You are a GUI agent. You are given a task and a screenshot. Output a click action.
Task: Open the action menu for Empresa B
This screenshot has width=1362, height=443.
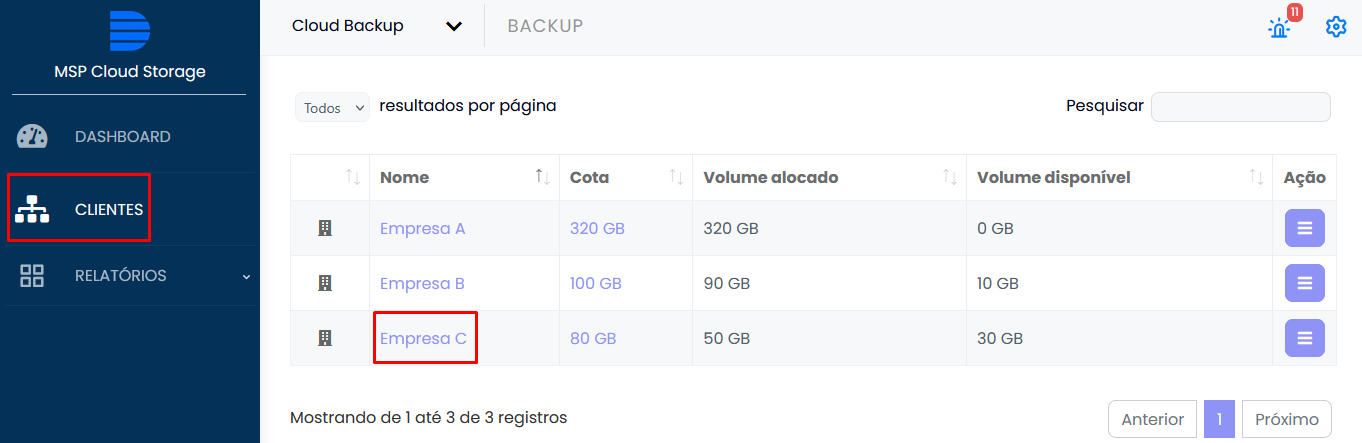point(1304,283)
